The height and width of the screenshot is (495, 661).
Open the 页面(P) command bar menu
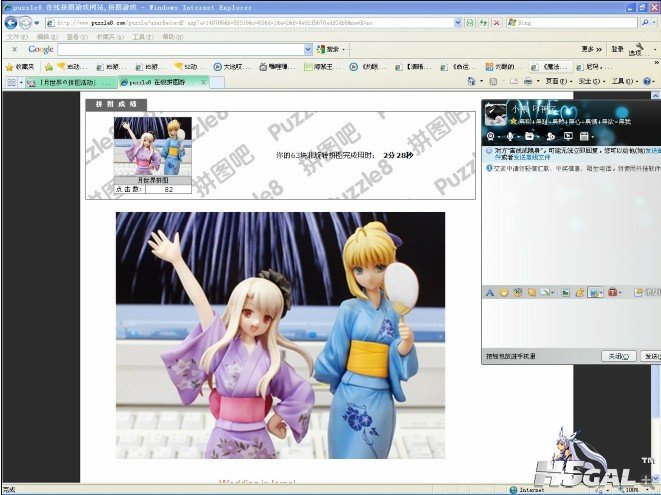[x=559, y=81]
